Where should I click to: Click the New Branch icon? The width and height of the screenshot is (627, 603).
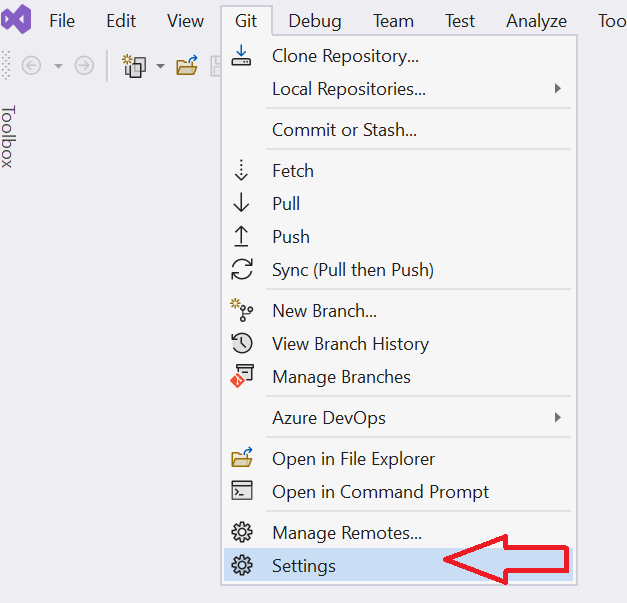242,311
